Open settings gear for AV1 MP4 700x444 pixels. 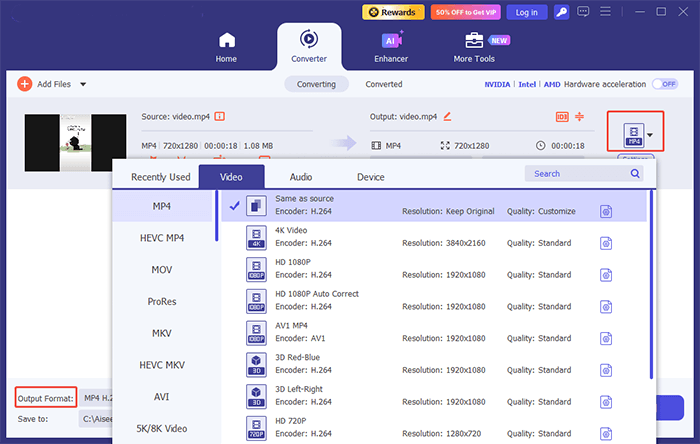(x=606, y=338)
